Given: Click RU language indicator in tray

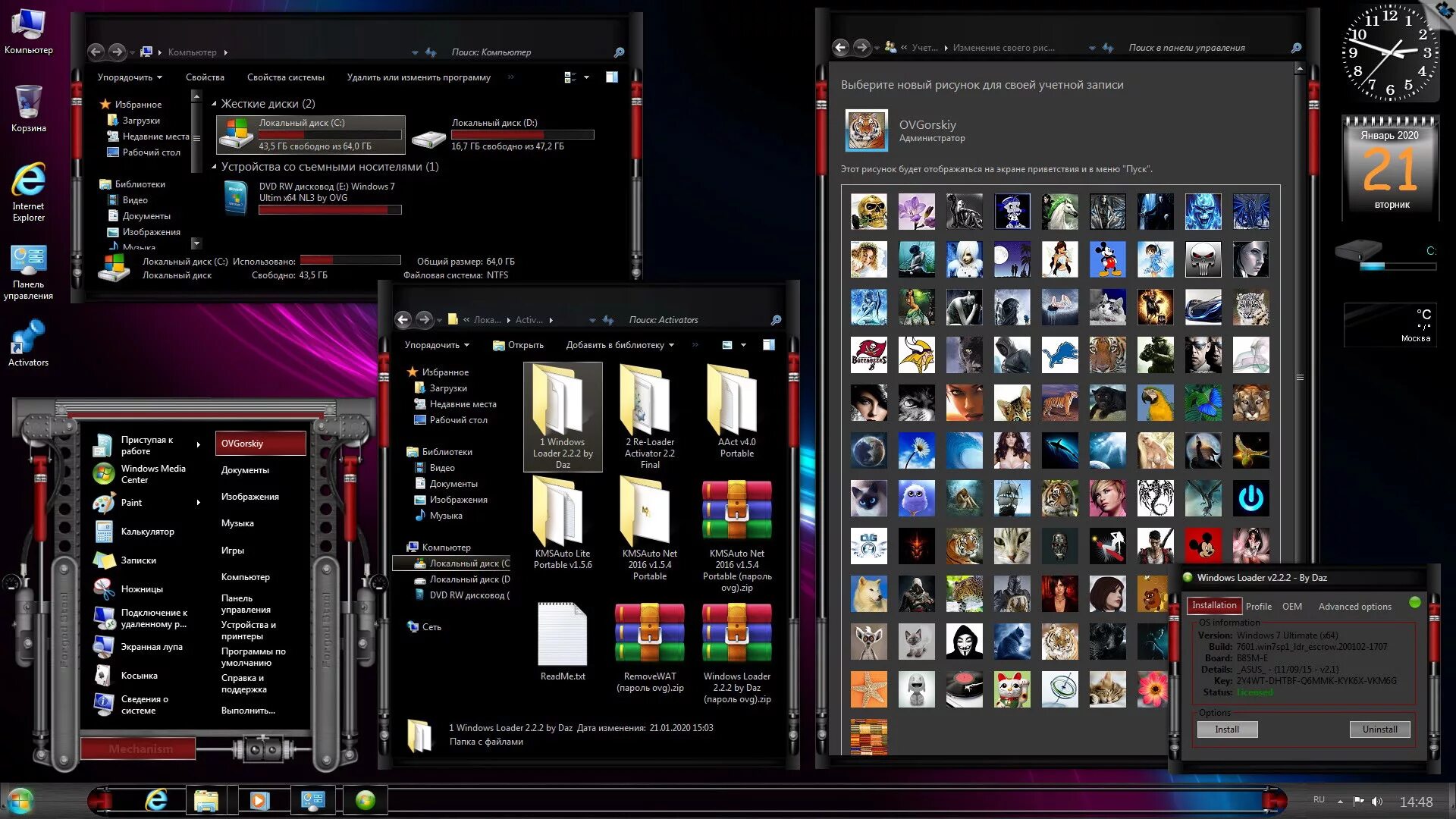Looking at the screenshot, I should 1319,800.
